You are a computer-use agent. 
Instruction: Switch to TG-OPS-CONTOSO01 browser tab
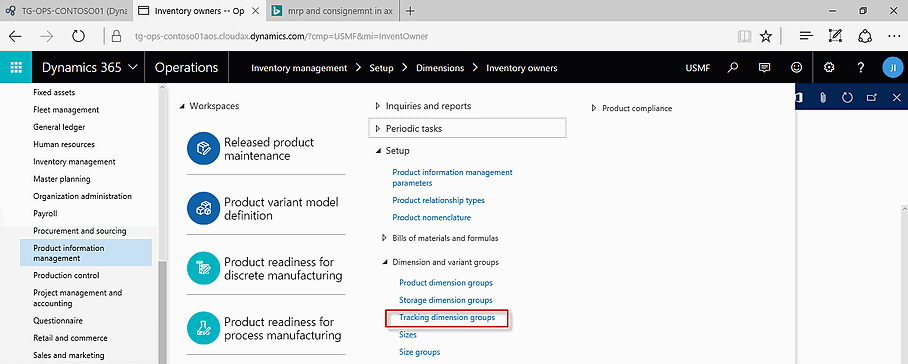pyautogui.click(x=66, y=11)
